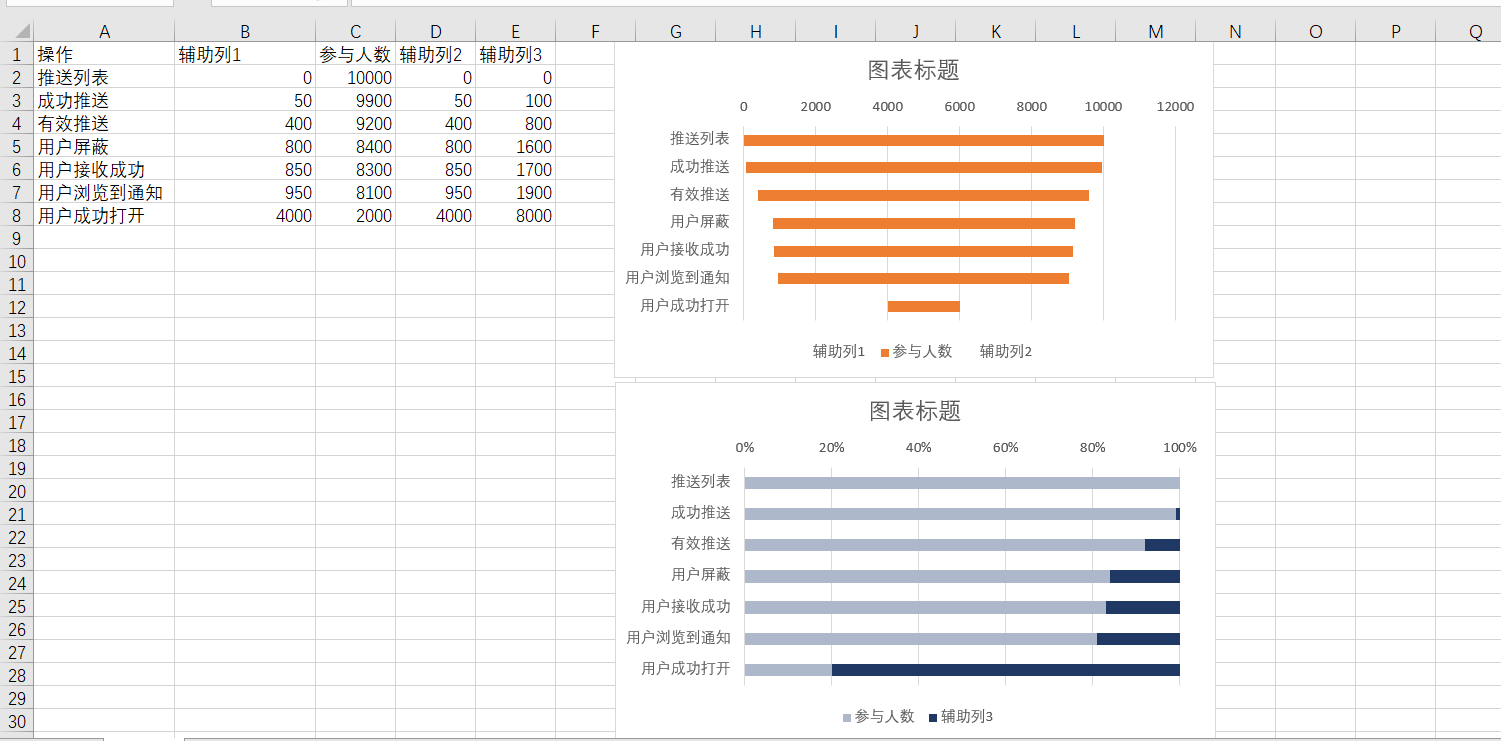Select cell A4 有效推送 in the table

(104, 123)
